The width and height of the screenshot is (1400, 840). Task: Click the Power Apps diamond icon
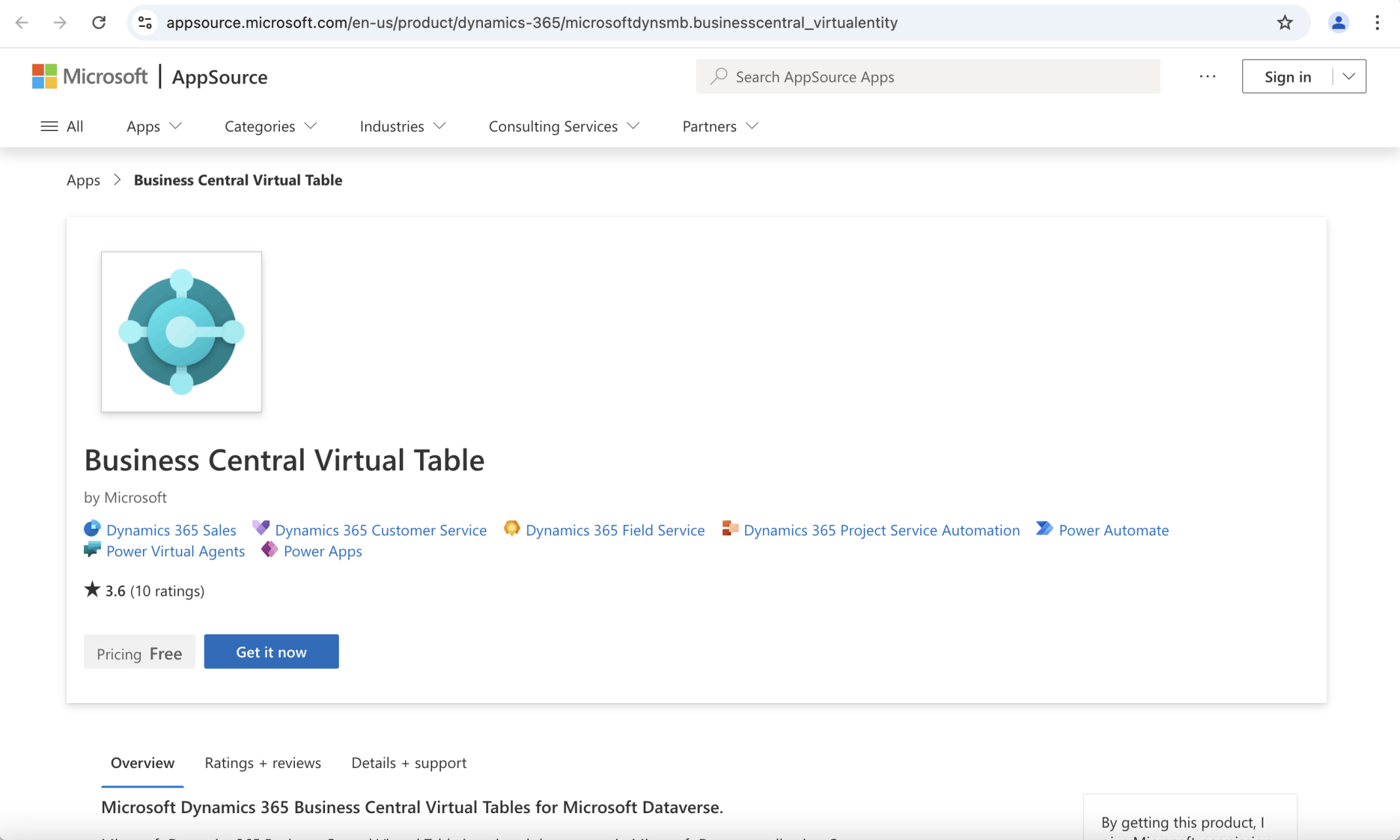(269, 549)
